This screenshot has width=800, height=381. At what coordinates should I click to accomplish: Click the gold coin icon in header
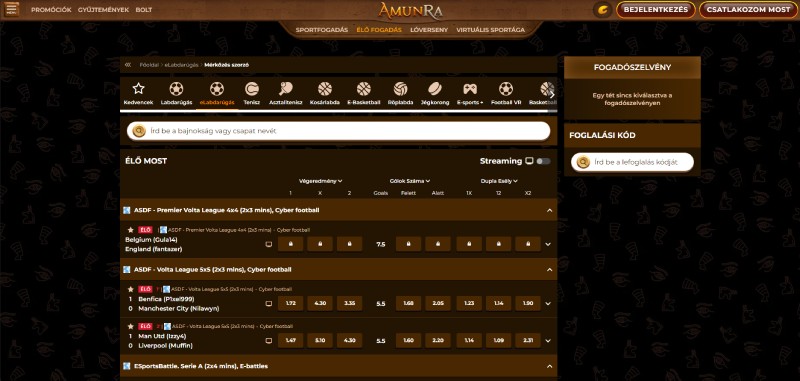pyautogui.click(x=603, y=10)
